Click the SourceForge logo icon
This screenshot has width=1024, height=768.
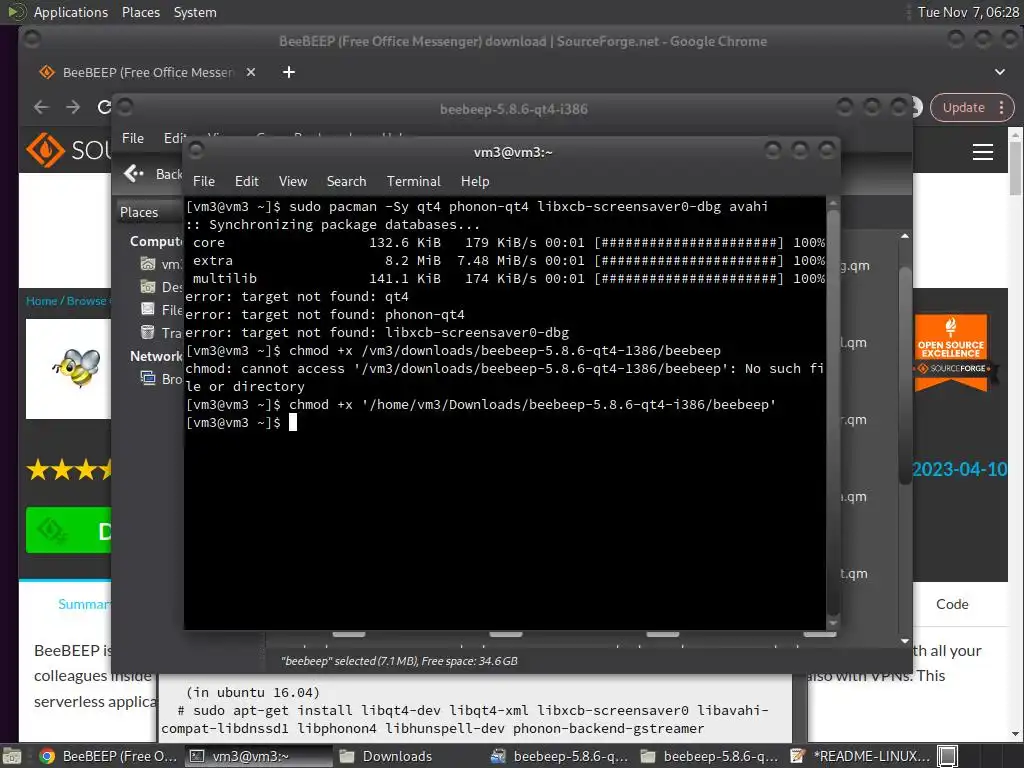point(45,150)
